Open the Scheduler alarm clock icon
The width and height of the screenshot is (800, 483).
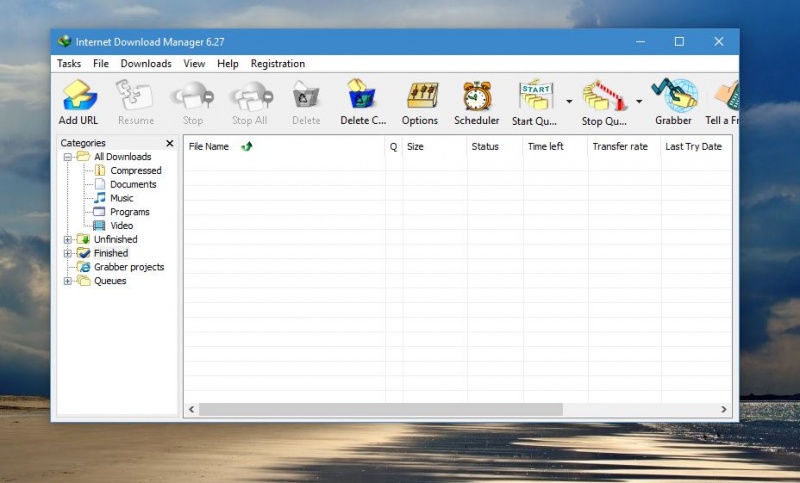(476, 96)
